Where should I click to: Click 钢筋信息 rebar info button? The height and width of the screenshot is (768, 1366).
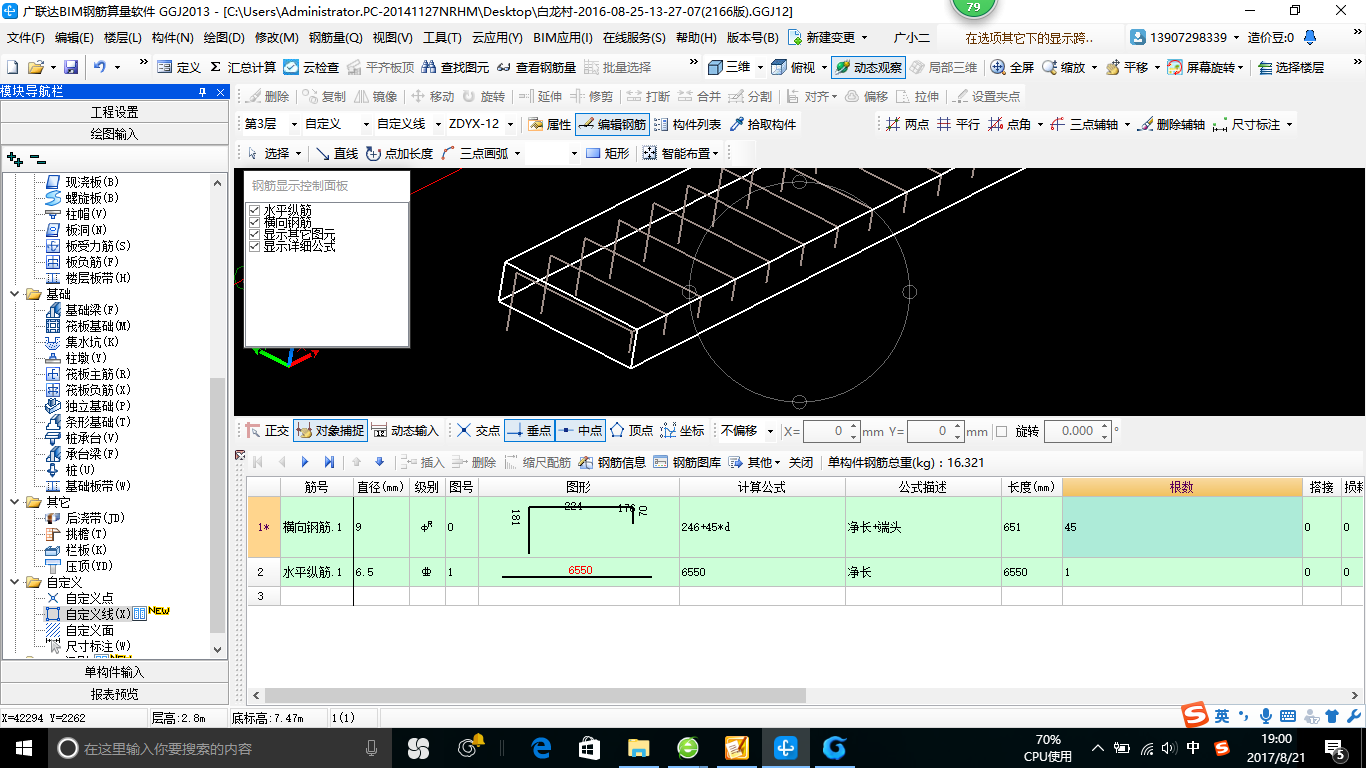coord(612,462)
